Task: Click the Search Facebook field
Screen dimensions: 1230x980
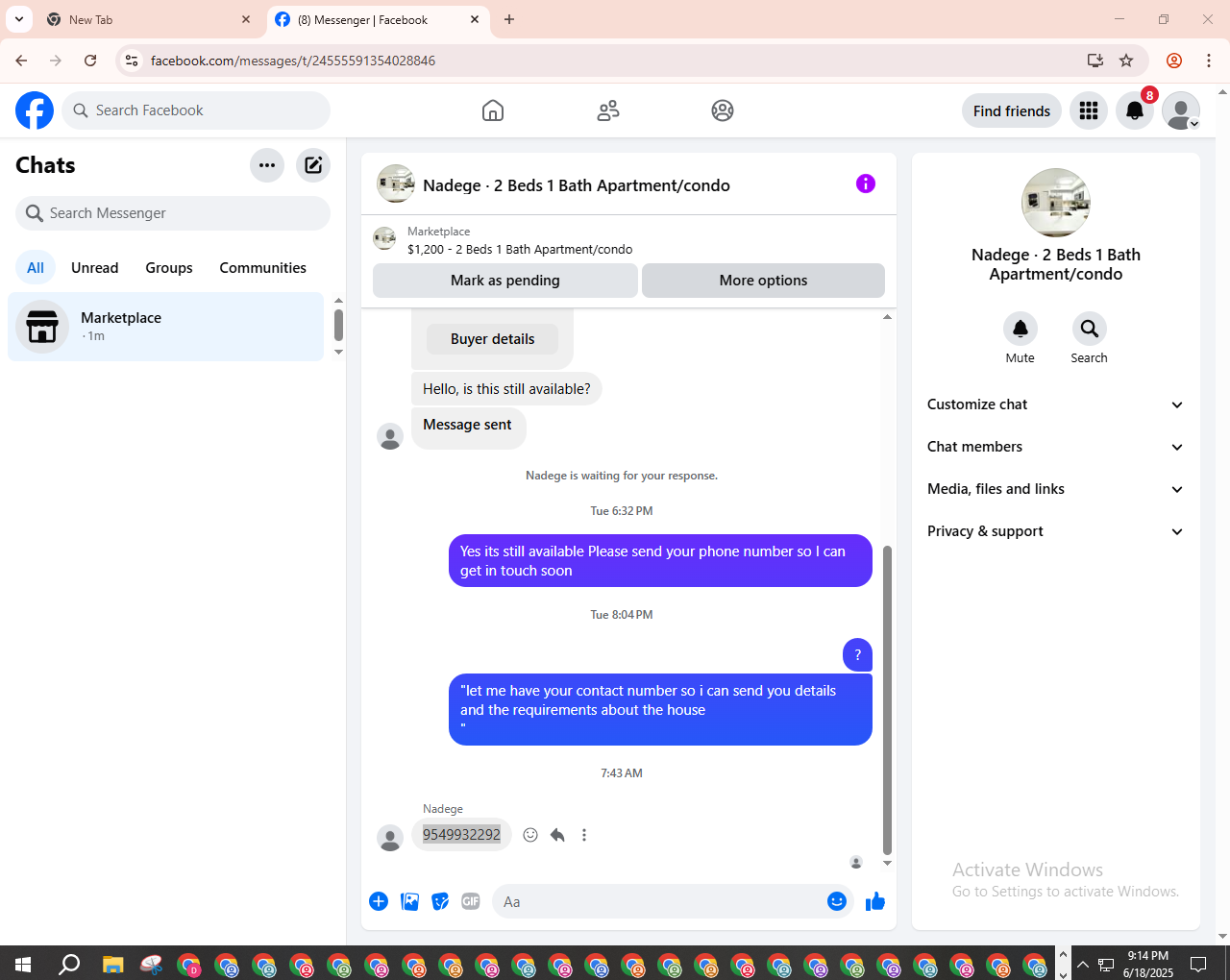Action: click(196, 110)
